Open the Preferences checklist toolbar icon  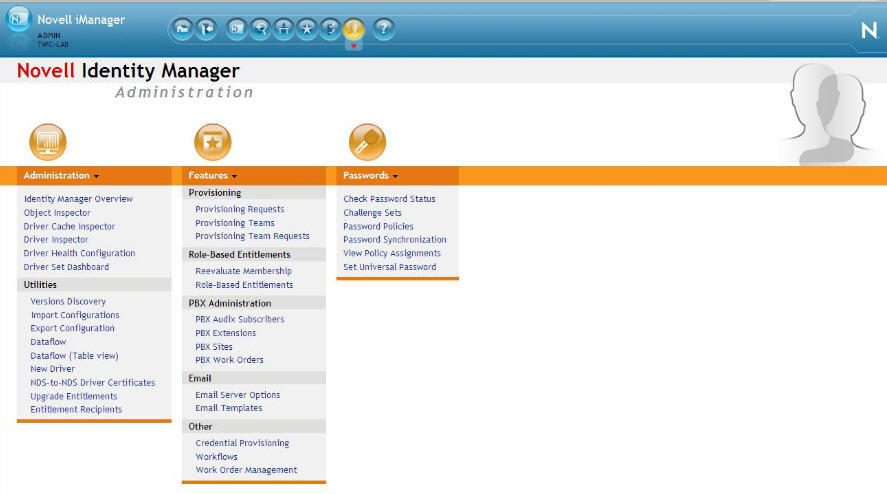(330, 28)
